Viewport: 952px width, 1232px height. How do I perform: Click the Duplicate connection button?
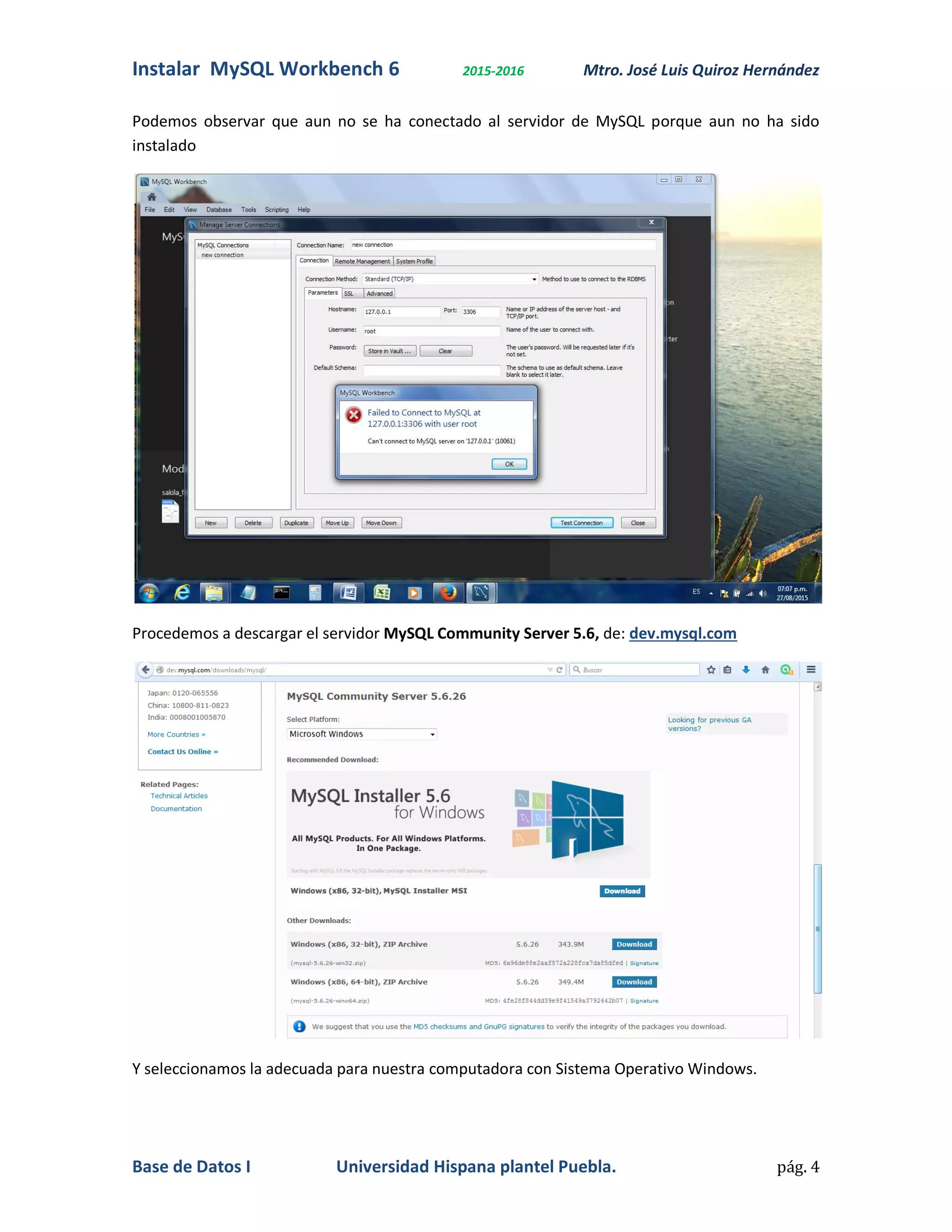297,523
